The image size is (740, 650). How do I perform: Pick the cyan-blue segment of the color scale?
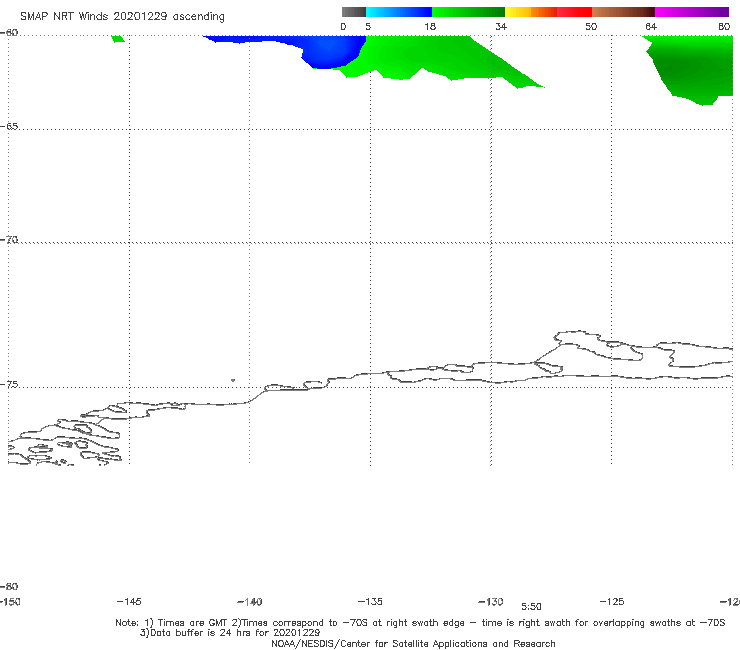tap(399, 12)
